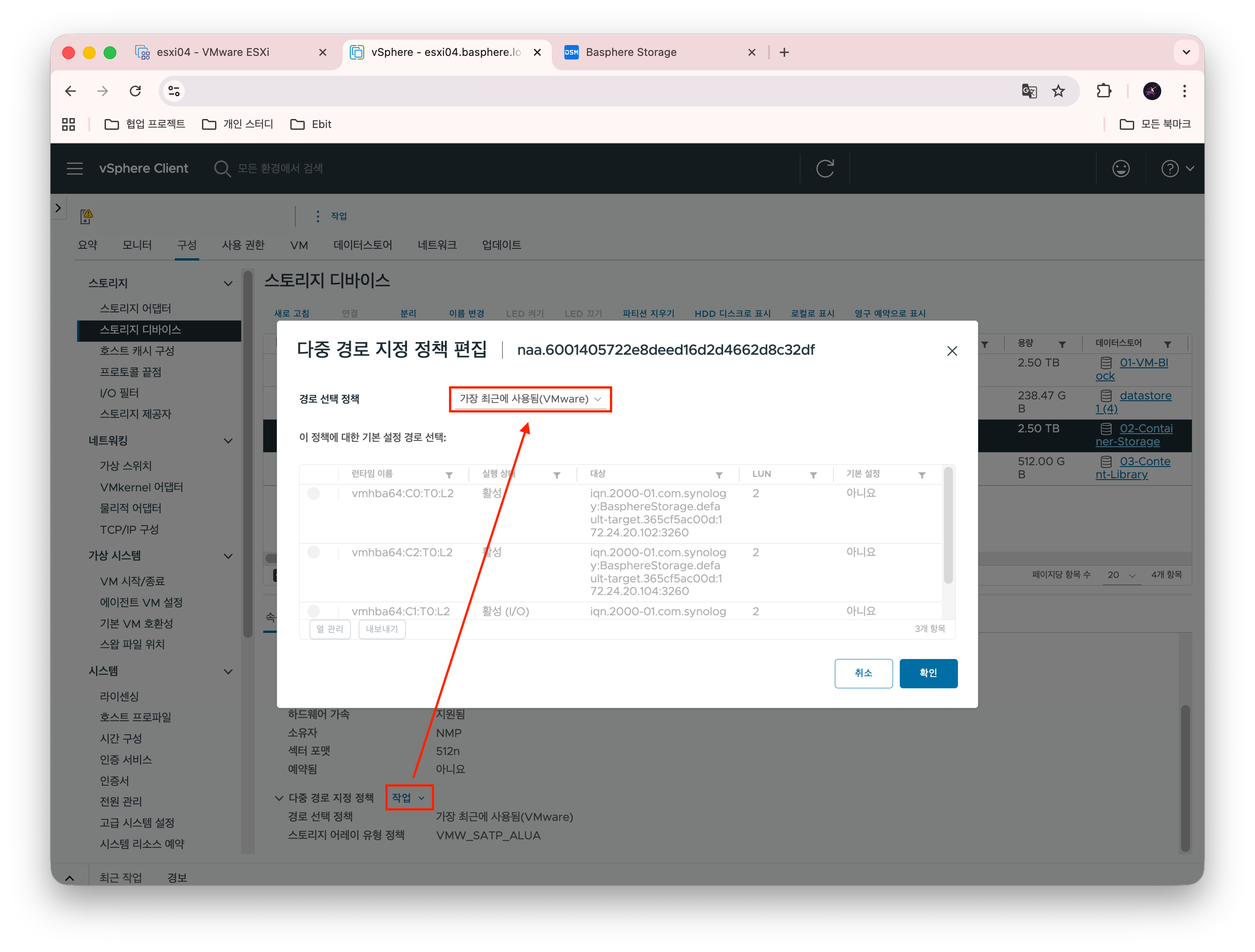Select radio button for vmhba64:C0:T0:L2 path

coord(313,494)
